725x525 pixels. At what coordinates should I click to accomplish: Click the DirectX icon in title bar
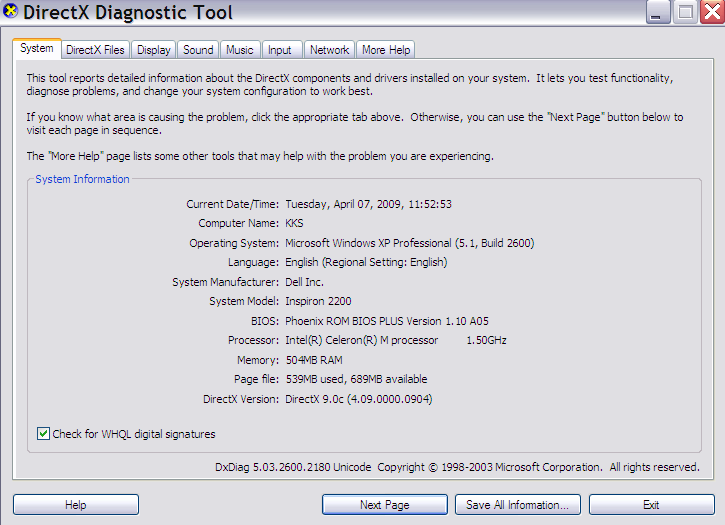[11, 13]
